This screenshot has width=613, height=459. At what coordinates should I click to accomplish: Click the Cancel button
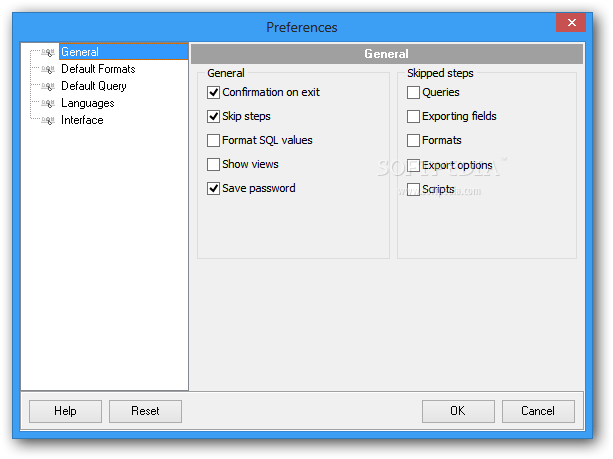pos(538,411)
